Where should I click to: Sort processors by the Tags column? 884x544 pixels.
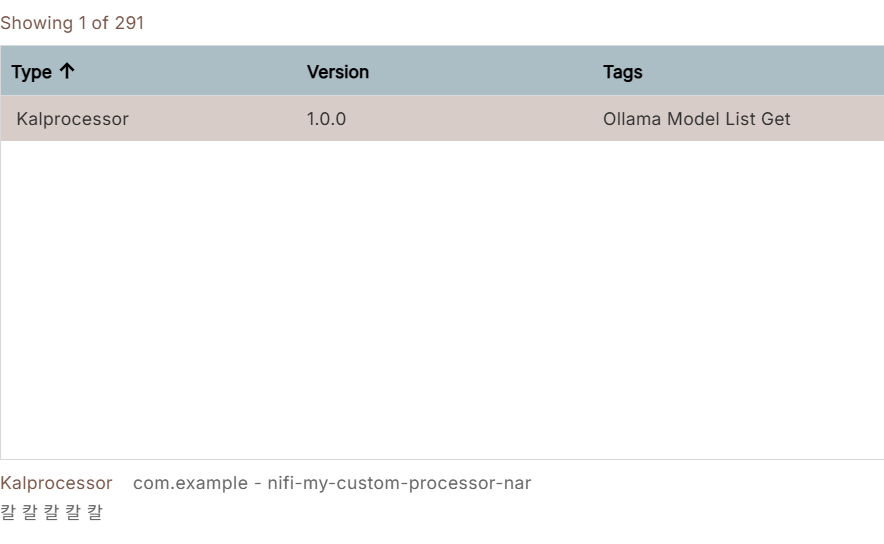point(622,72)
